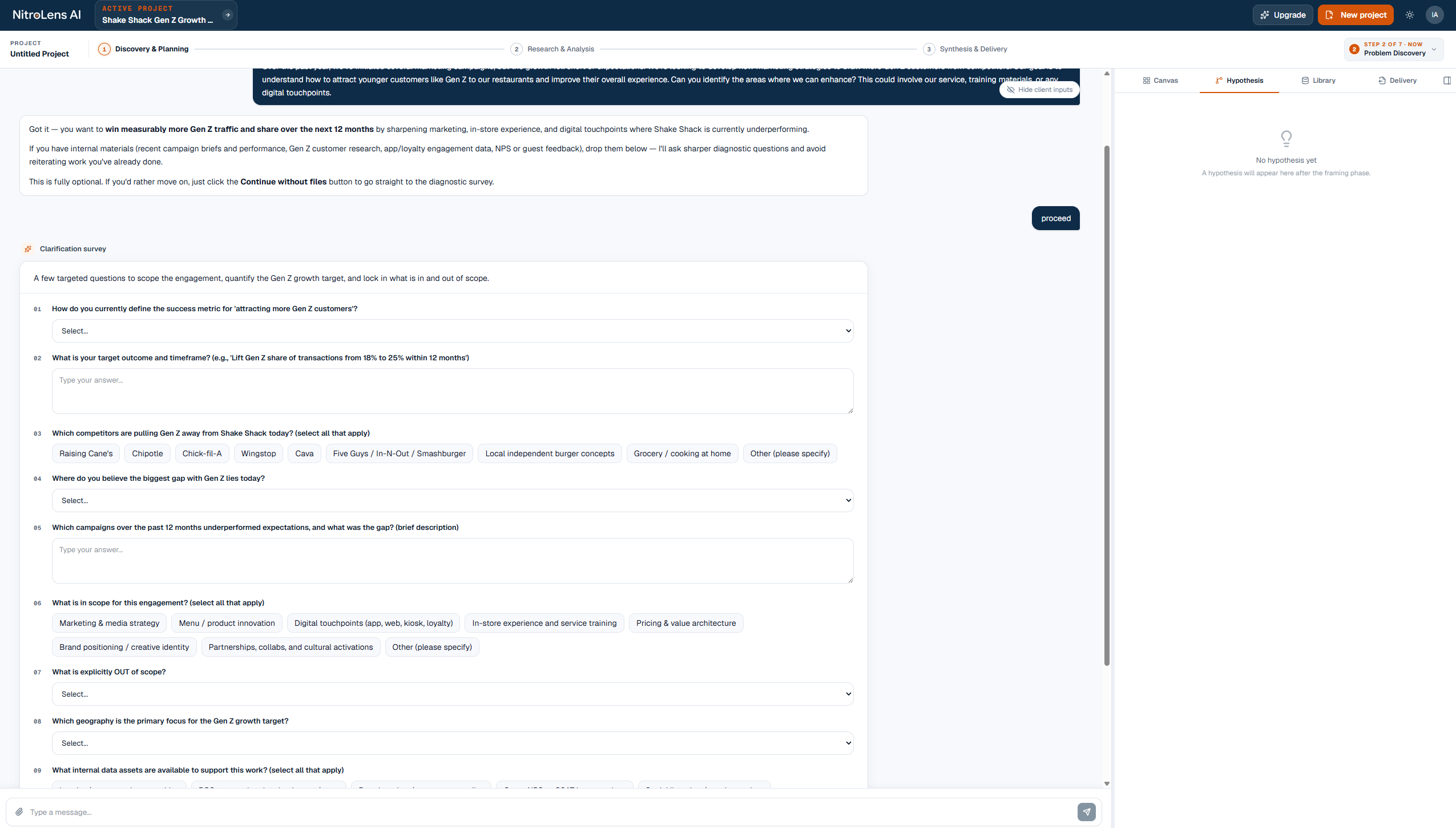Viewport: 1456px width, 828px height.
Task: Open the IA user avatar menu
Action: pyautogui.click(x=1434, y=15)
